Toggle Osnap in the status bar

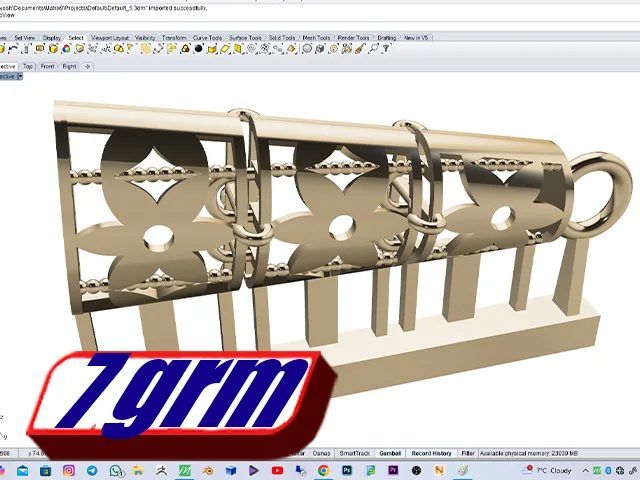(x=322, y=453)
